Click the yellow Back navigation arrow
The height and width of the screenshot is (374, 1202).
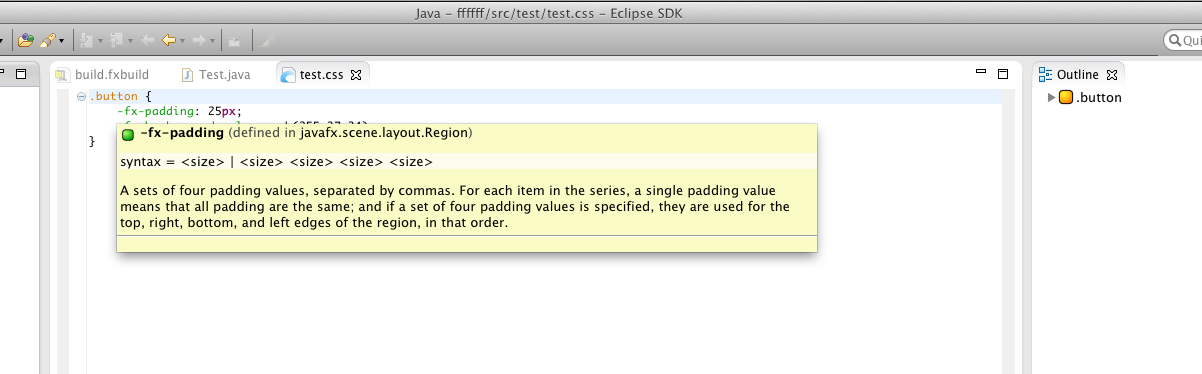[169, 40]
